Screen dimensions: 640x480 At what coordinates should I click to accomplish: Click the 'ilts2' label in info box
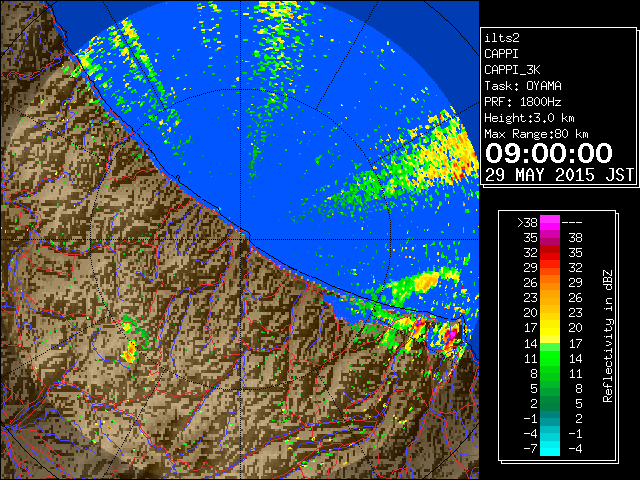click(x=502, y=38)
